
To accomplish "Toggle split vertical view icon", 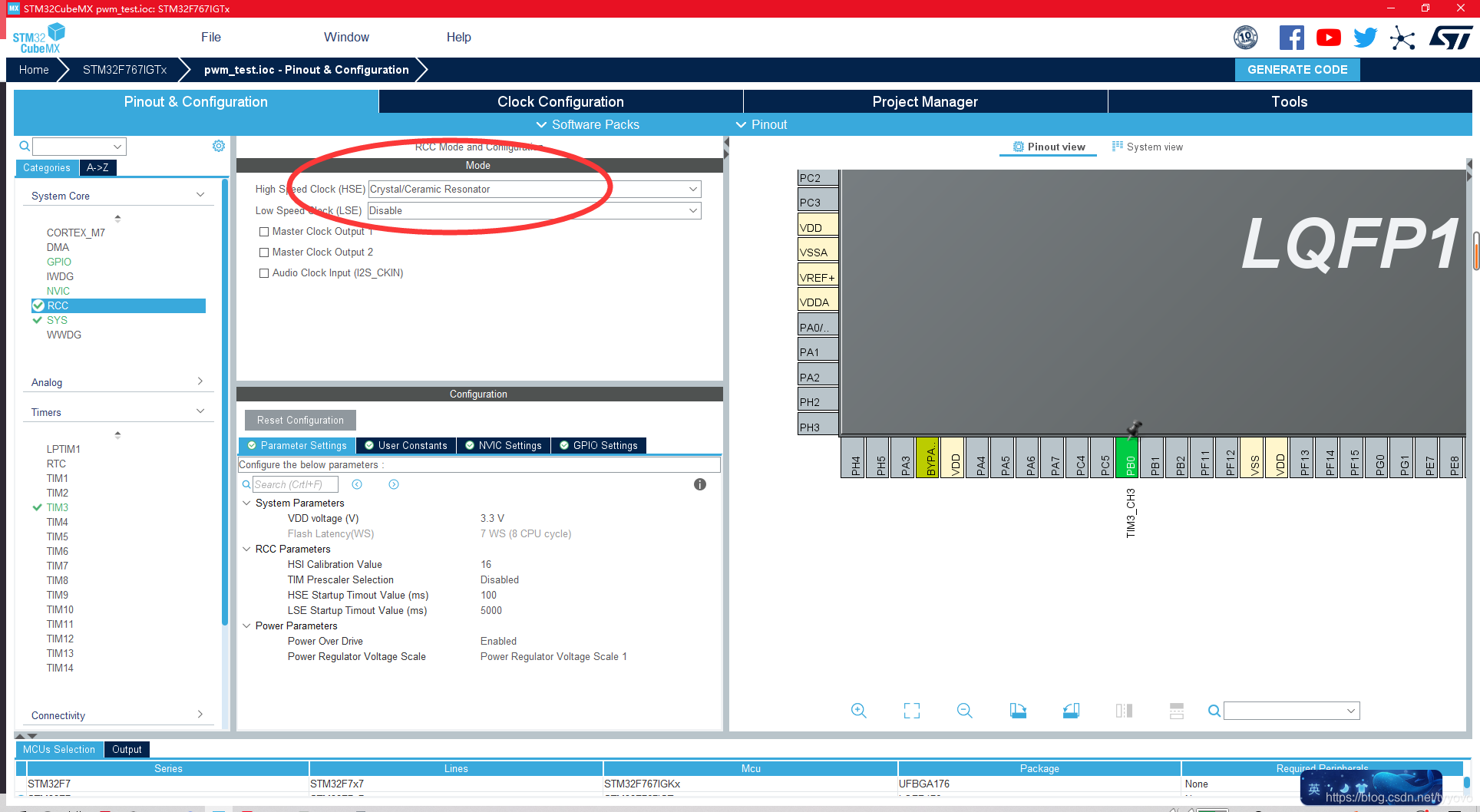I will point(1124,711).
